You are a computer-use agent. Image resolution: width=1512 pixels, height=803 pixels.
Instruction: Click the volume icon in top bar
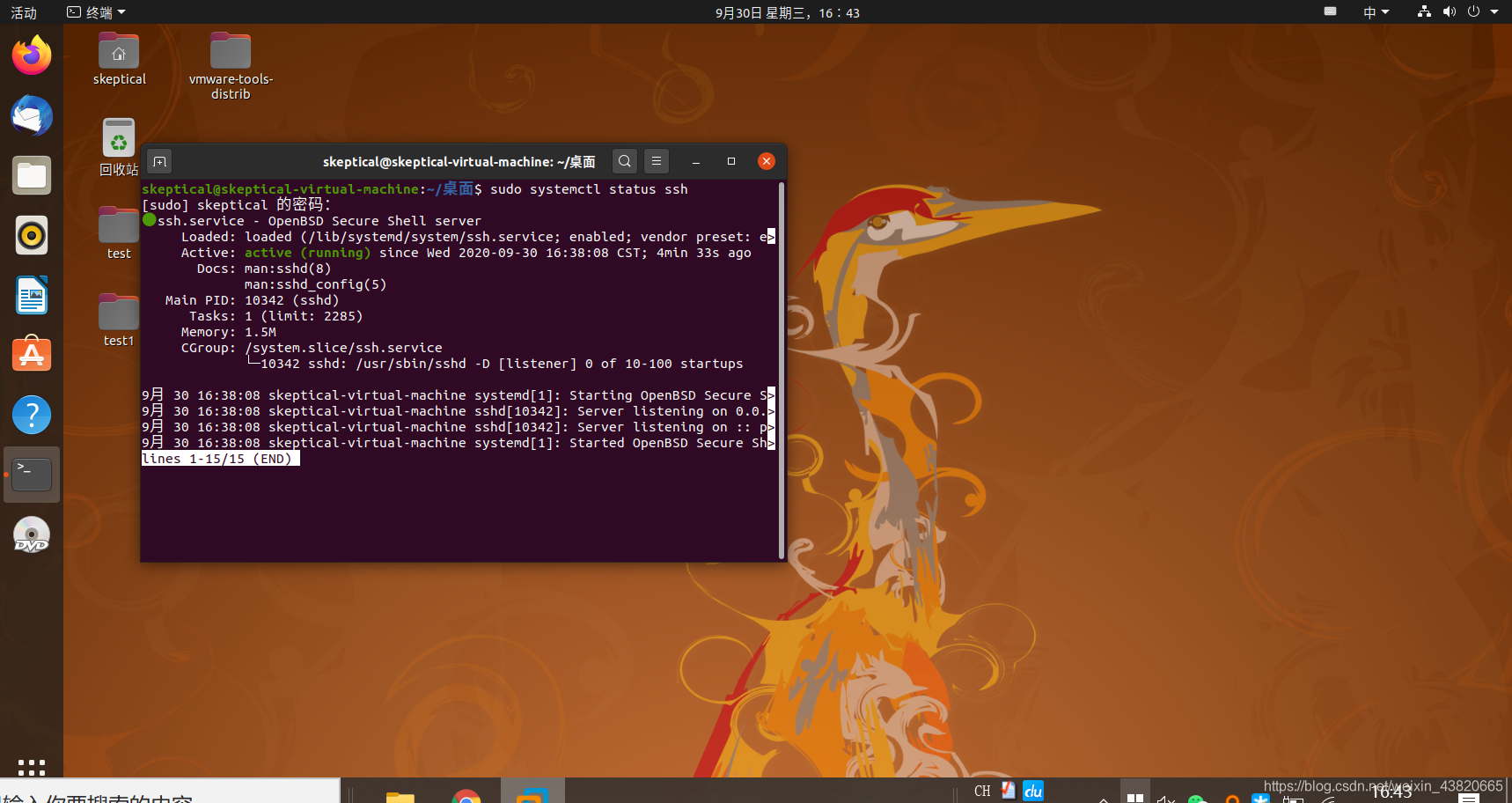(1449, 12)
